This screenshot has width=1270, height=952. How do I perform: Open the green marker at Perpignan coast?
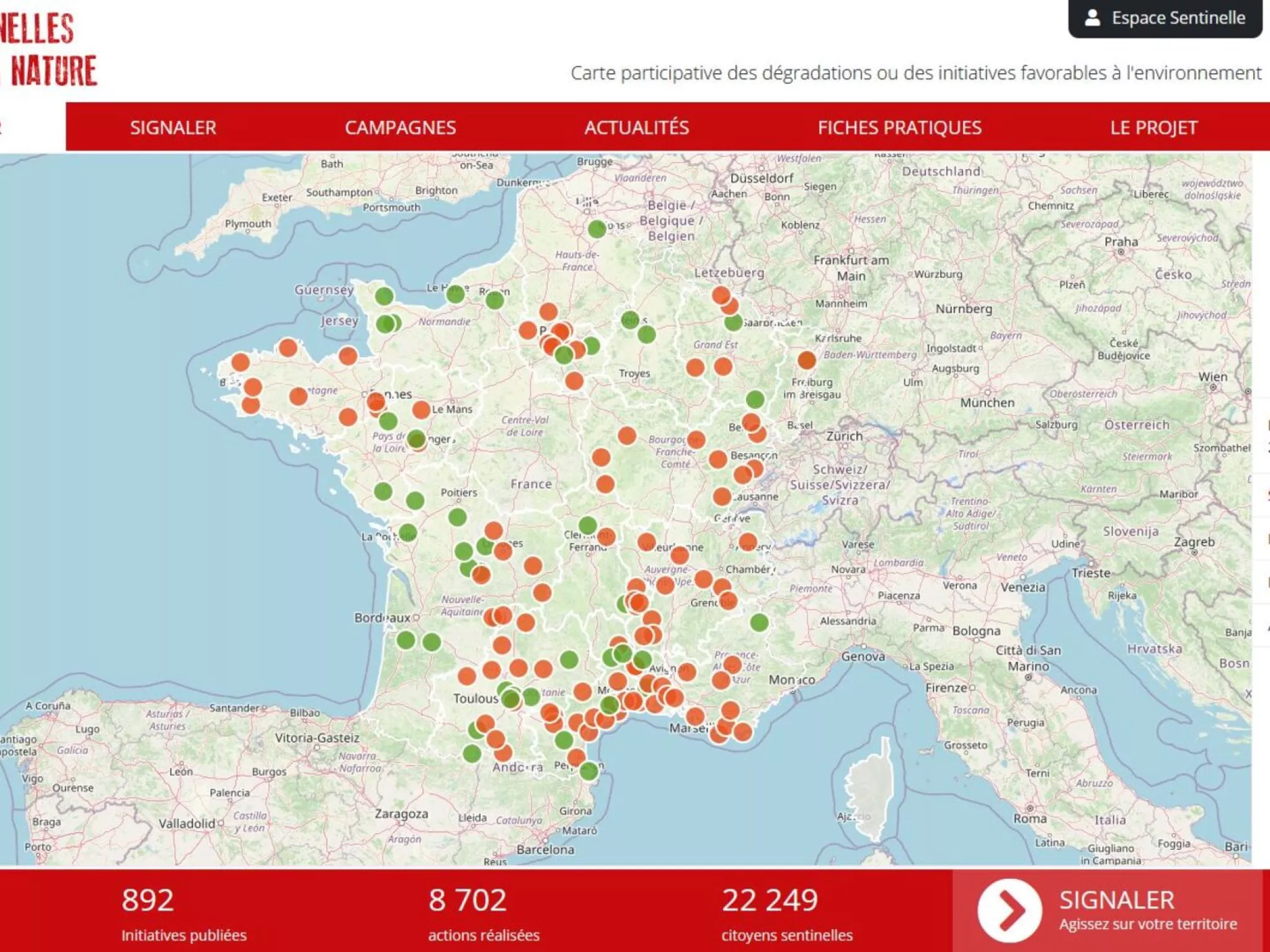[x=589, y=771]
